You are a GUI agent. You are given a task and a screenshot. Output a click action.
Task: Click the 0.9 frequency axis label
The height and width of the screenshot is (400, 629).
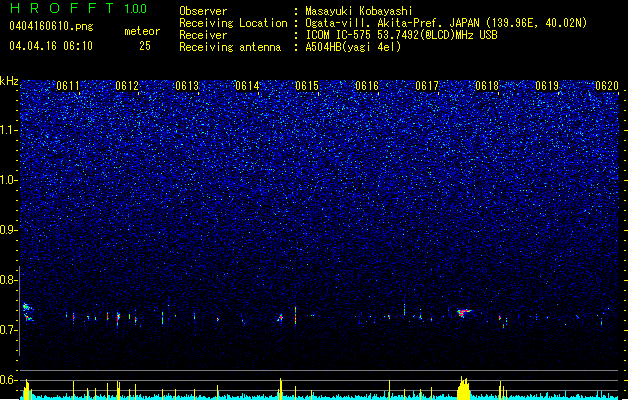click(x=9, y=229)
